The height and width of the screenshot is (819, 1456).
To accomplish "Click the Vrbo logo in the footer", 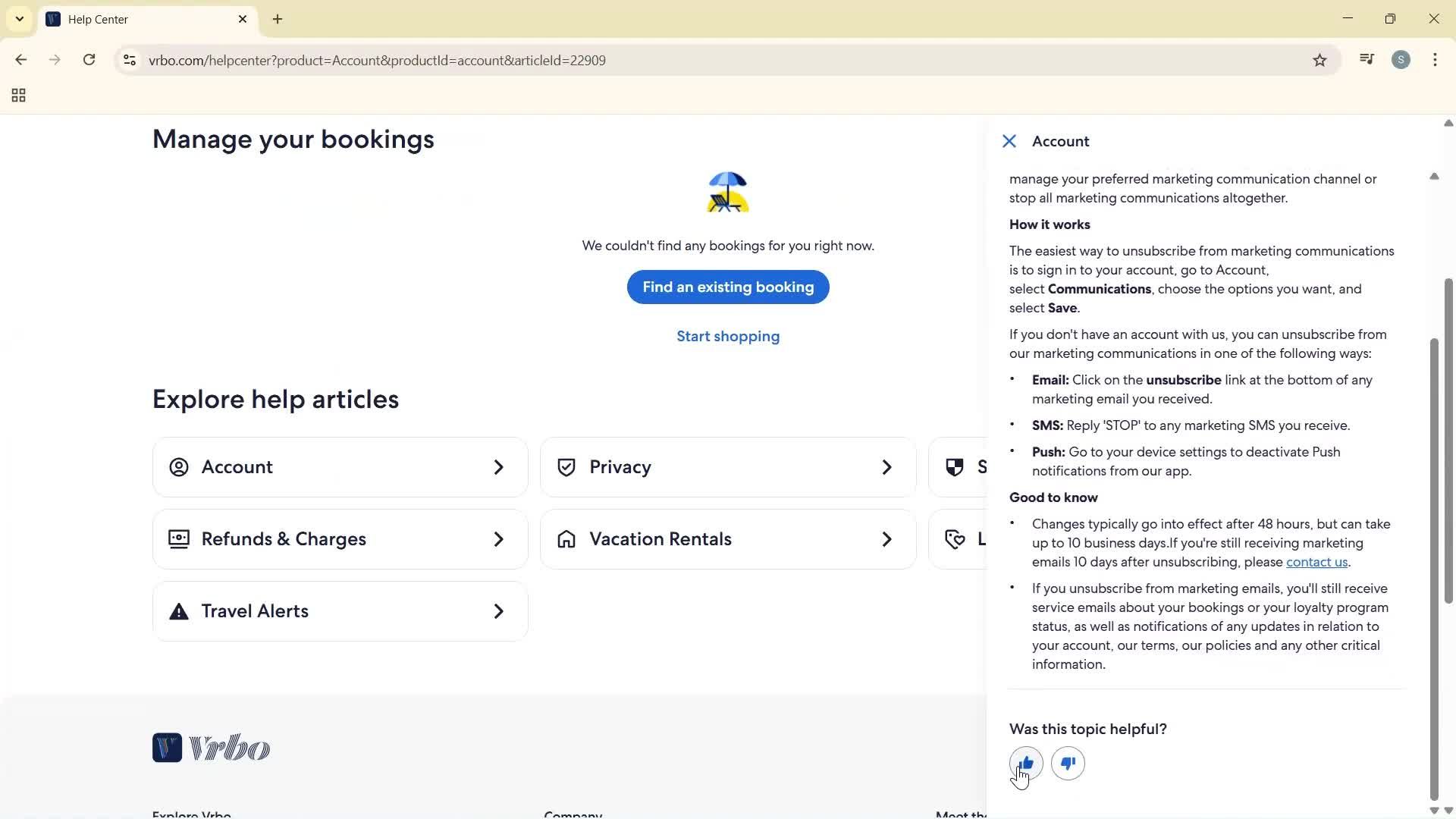I will [211, 748].
